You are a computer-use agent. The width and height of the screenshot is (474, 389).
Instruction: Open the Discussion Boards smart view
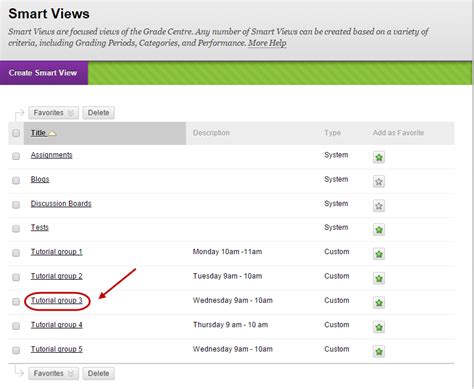tap(61, 204)
